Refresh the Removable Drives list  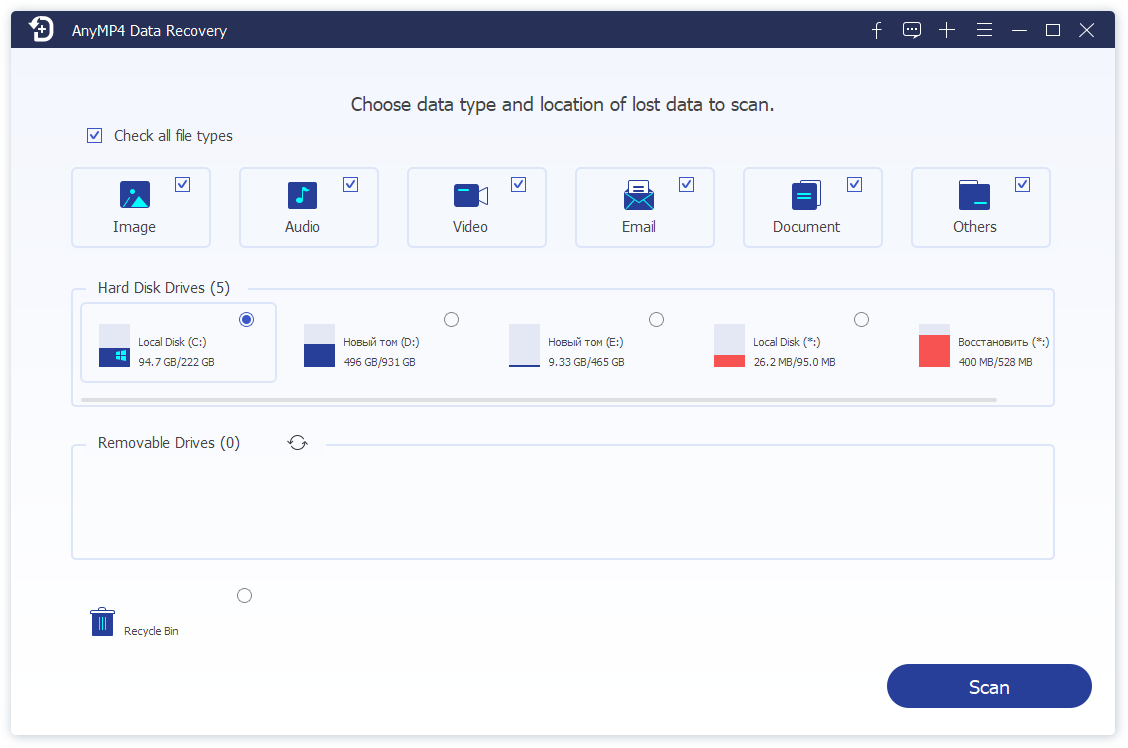point(297,442)
